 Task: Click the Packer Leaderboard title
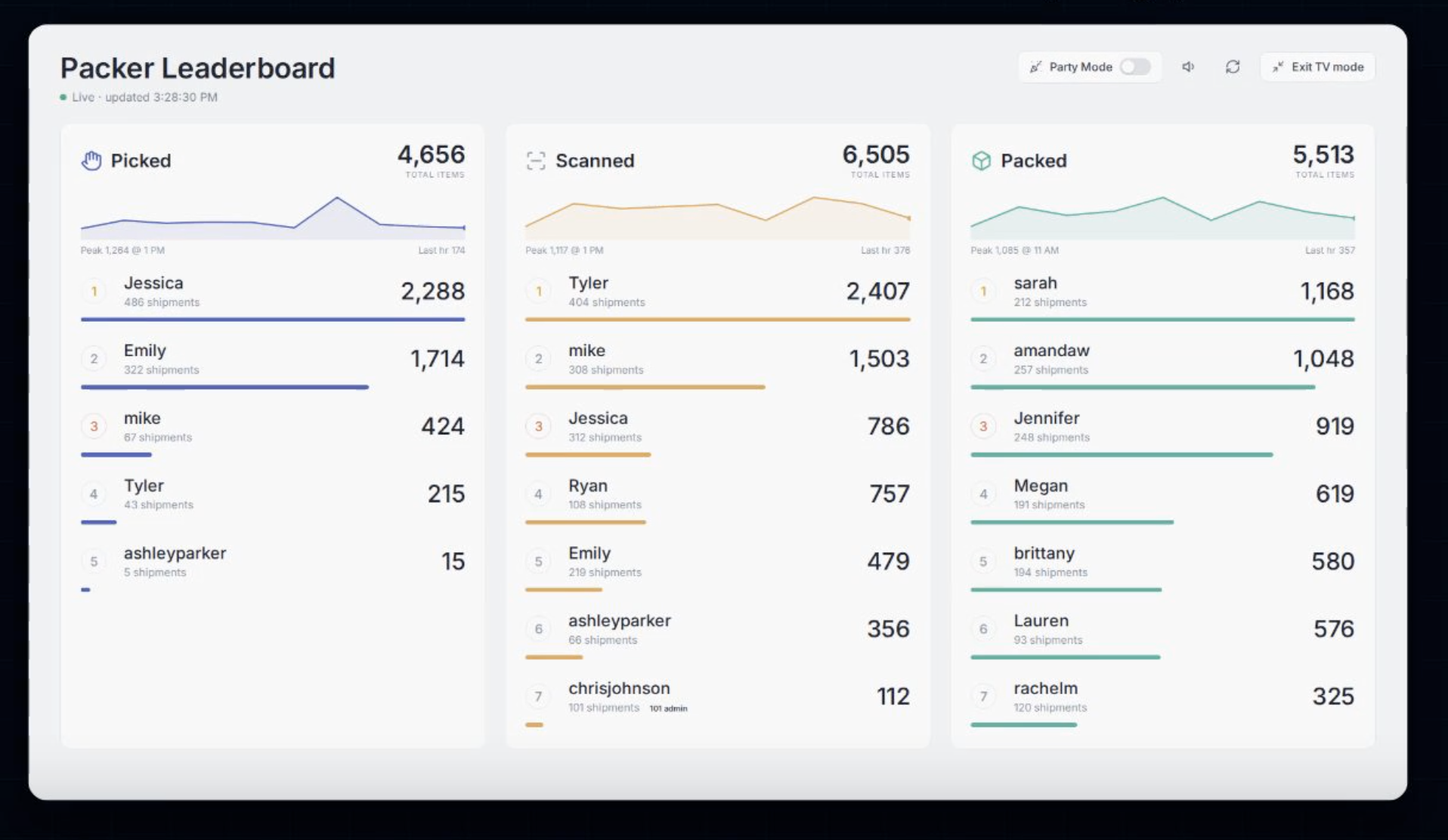197,68
